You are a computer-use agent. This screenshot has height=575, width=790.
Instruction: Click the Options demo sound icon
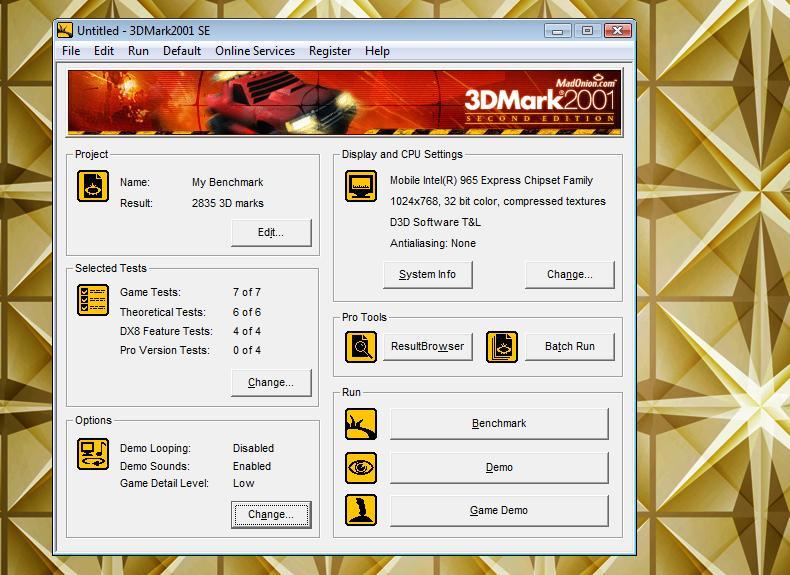pos(93,454)
